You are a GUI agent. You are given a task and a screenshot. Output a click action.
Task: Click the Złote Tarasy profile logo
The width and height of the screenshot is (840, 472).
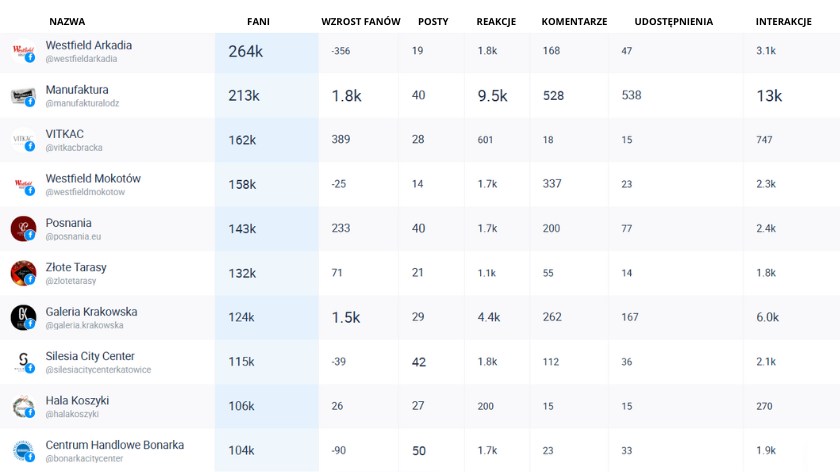pos(23,273)
